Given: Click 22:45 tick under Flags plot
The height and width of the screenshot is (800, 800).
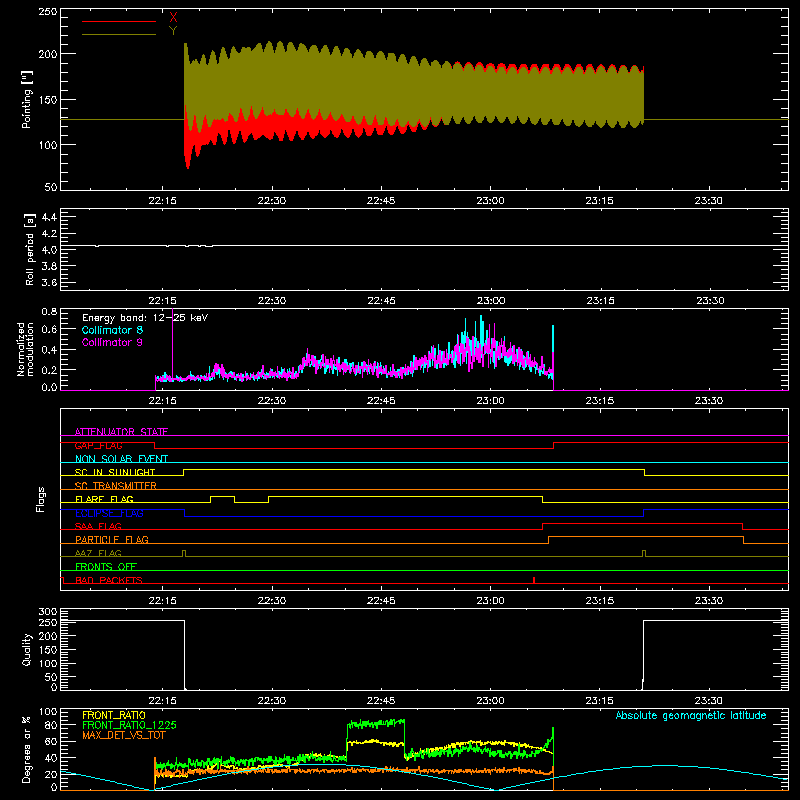Looking at the screenshot, I should point(381,601).
